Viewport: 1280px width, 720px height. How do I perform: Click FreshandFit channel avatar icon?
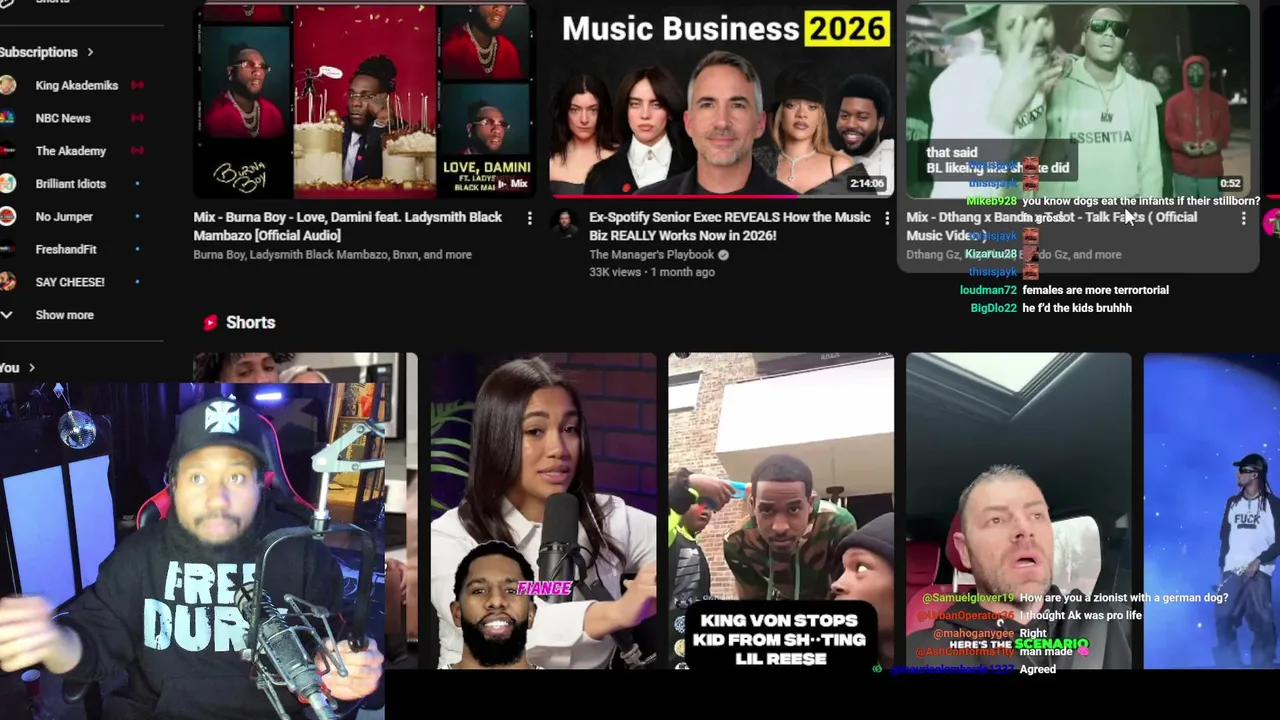7,249
